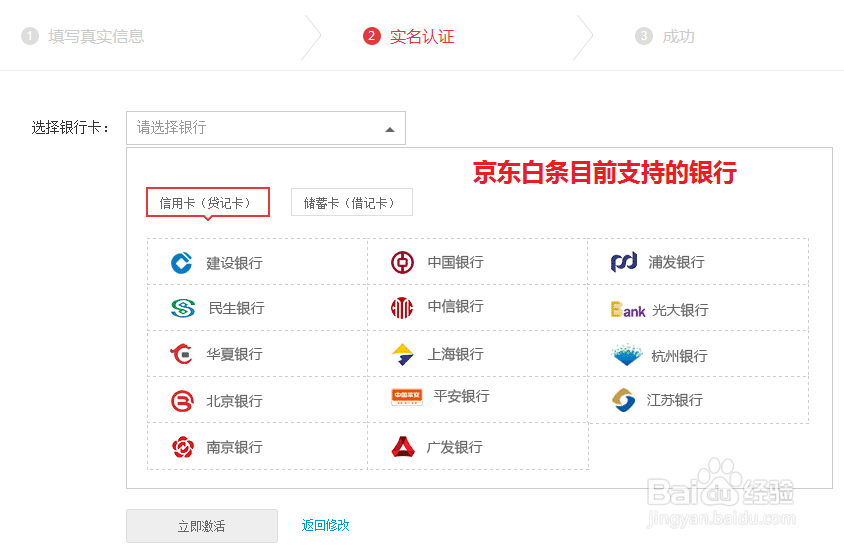Choose 南京银行 from the bank list
The height and width of the screenshot is (548, 844).
(257, 446)
